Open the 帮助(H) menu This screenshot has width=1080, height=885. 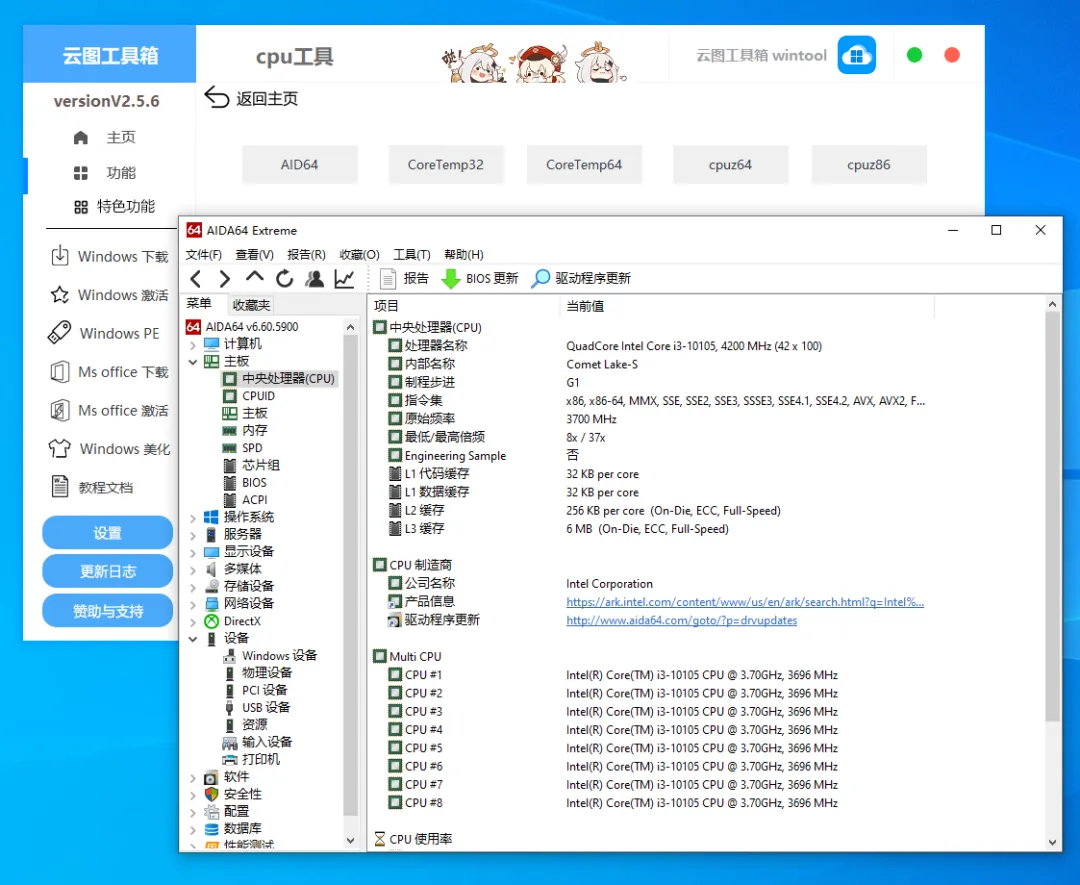(x=464, y=255)
